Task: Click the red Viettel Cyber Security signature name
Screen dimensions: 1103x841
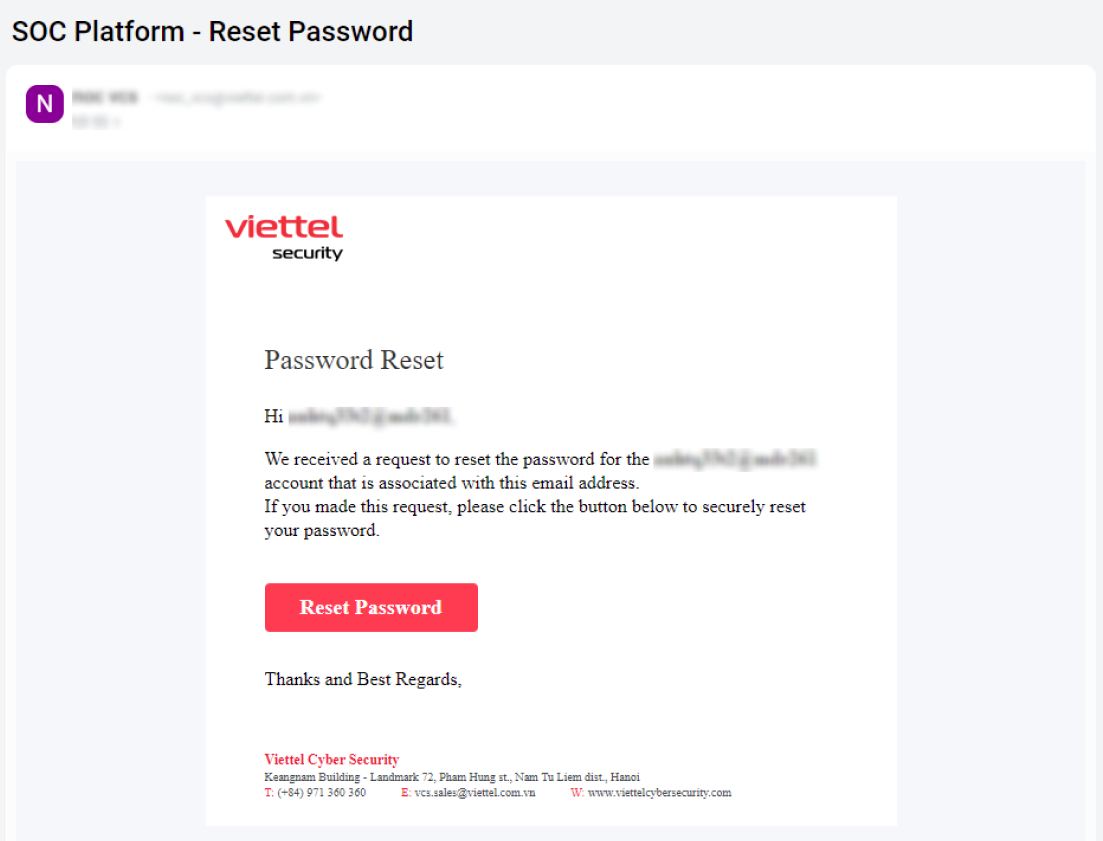Action: [x=332, y=760]
